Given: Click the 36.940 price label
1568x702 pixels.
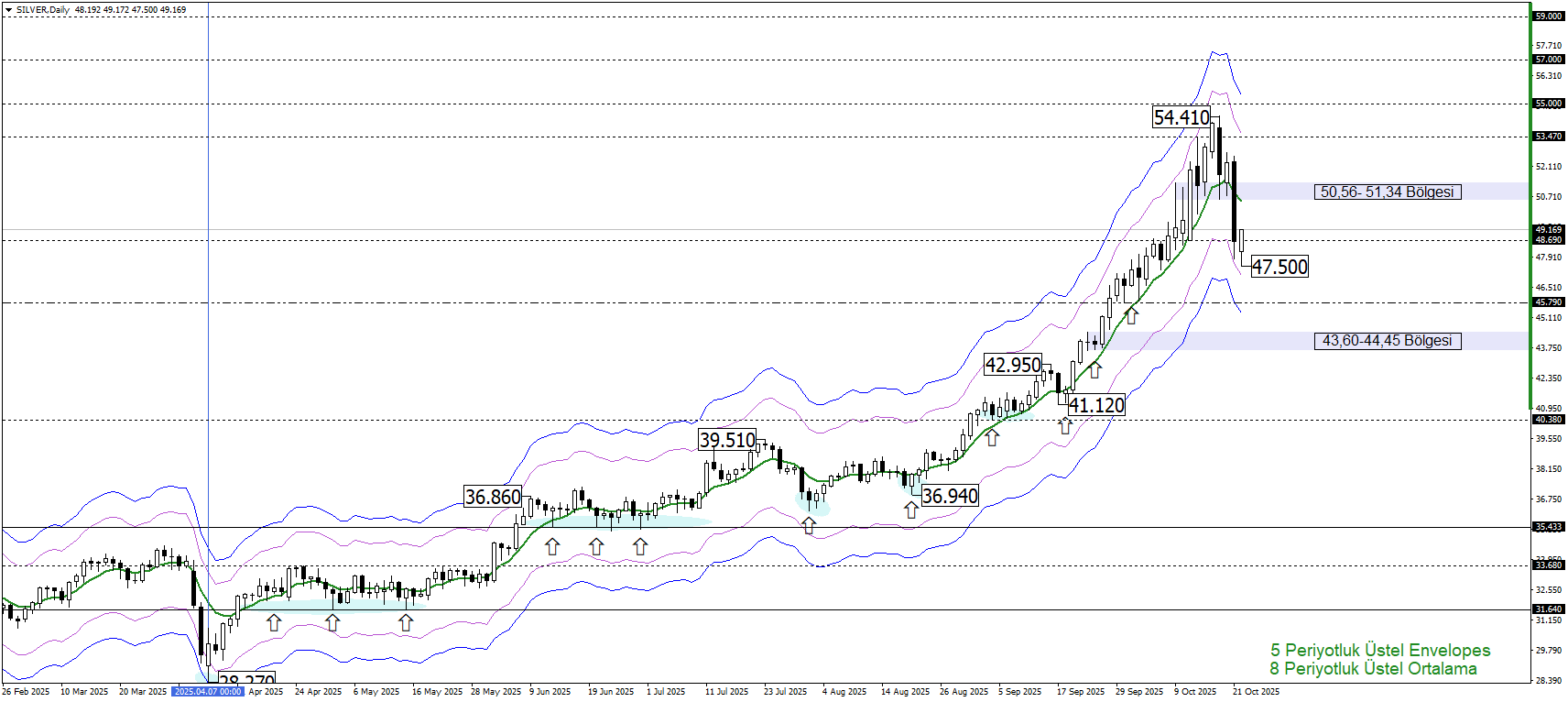Looking at the screenshot, I should 950,496.
